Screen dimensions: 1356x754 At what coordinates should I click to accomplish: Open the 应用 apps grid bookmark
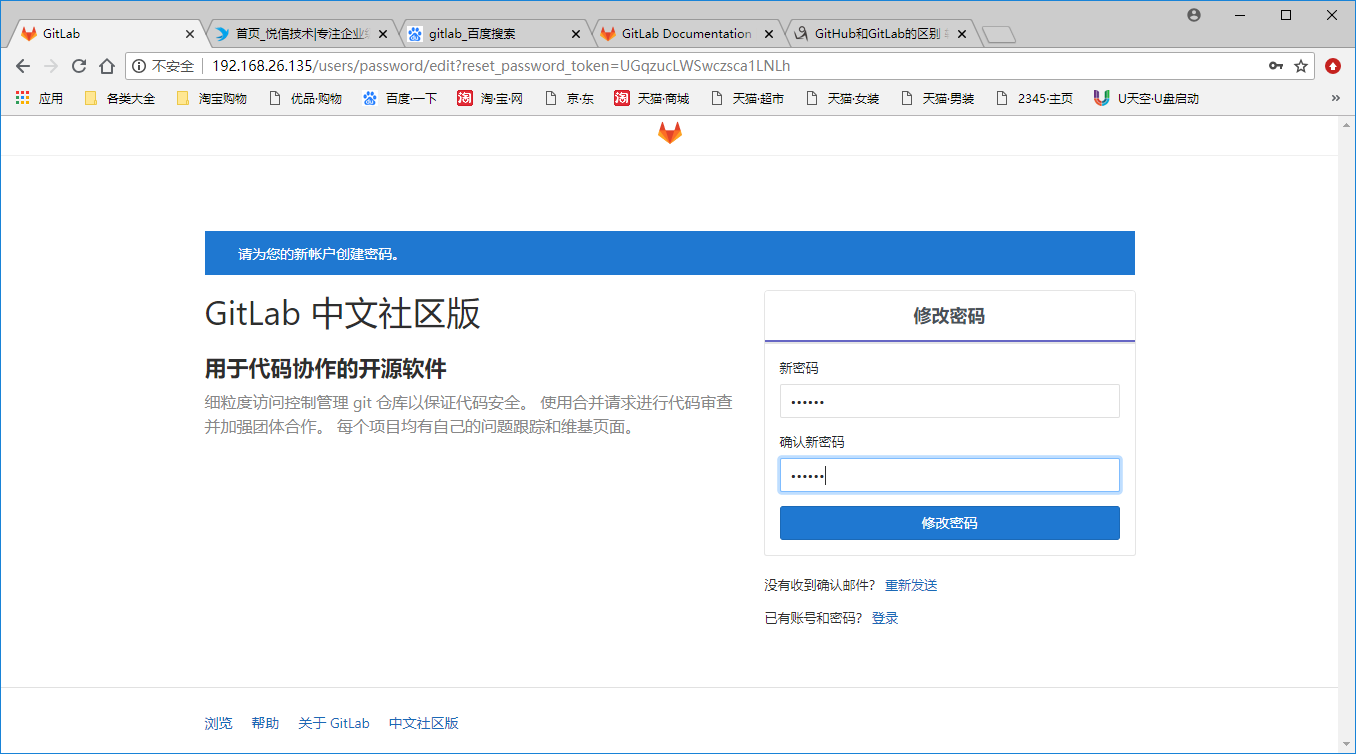click(39, 98)
